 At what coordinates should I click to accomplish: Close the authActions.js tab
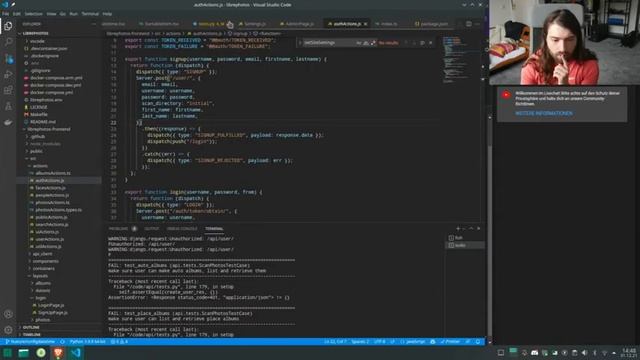365,24
